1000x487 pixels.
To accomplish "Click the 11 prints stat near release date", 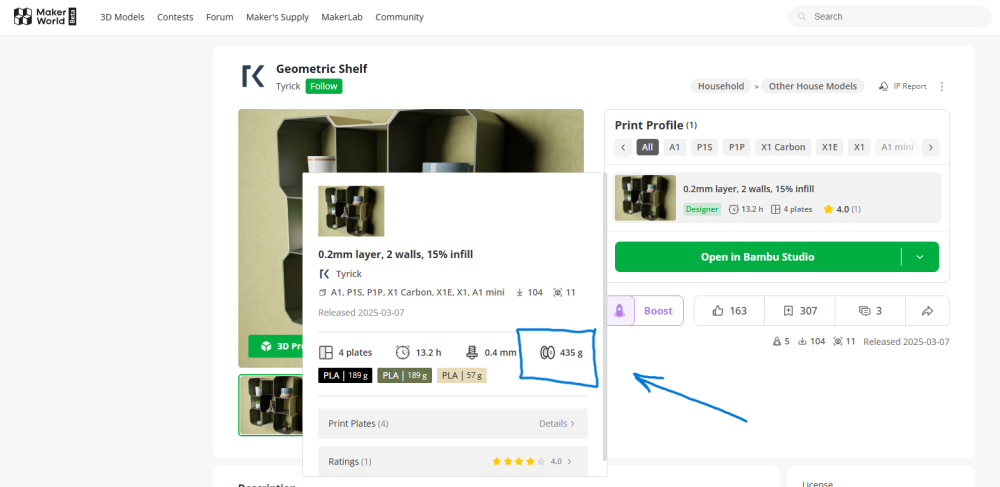I will tap(844, 342).
